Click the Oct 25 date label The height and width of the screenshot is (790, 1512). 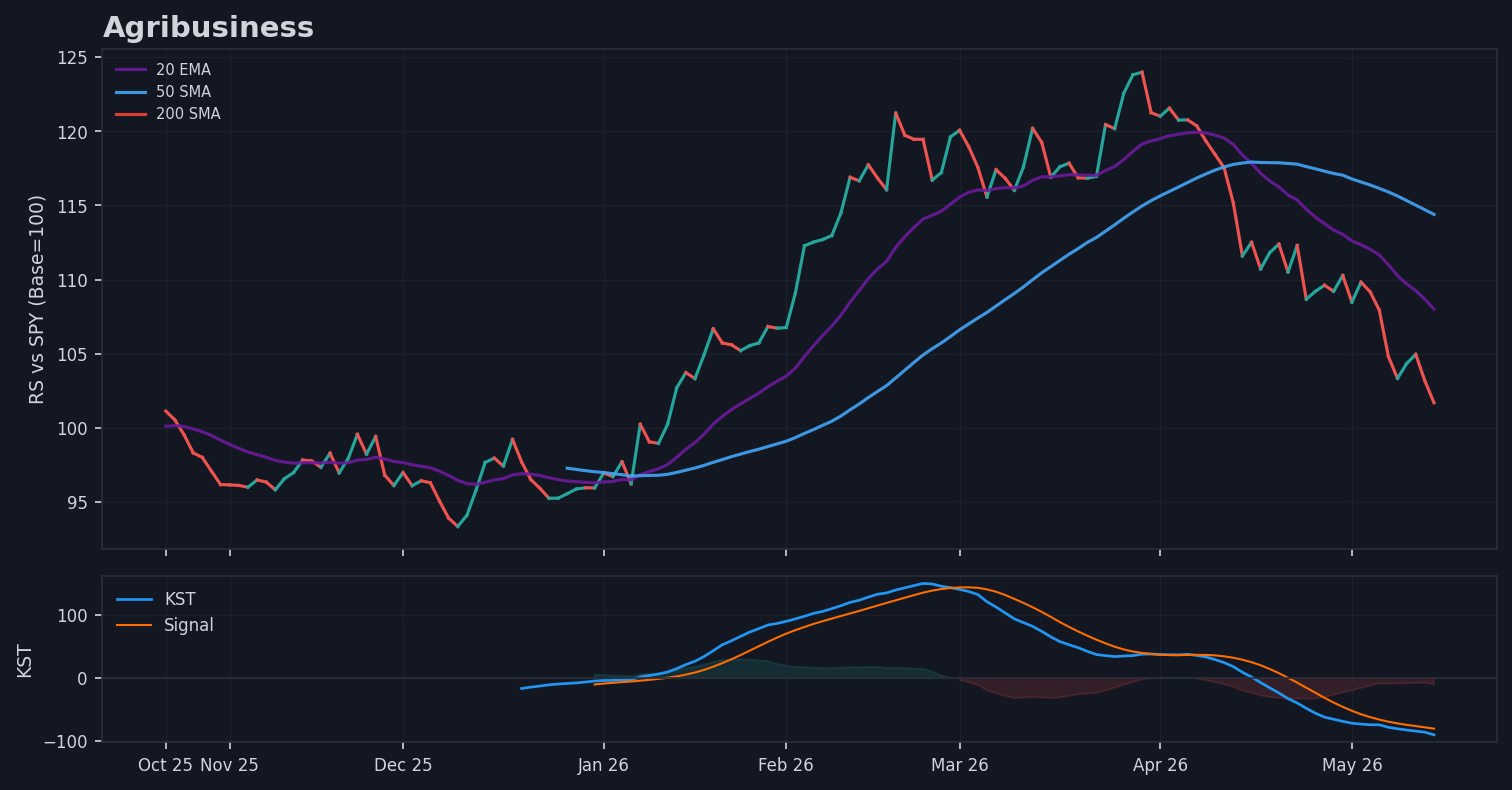pos(166,765)
